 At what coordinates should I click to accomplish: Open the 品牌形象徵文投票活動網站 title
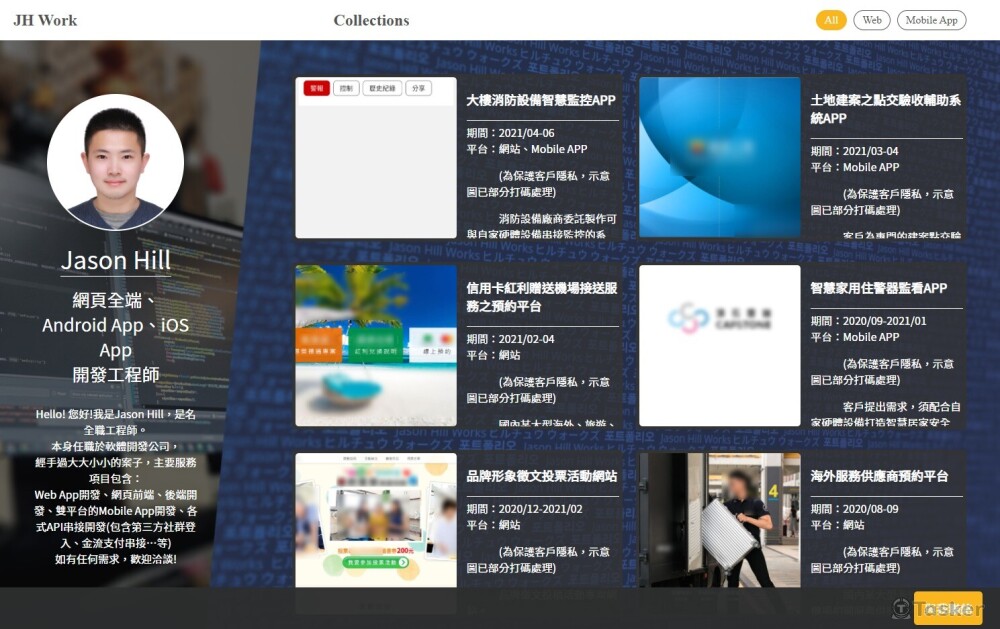541,476
